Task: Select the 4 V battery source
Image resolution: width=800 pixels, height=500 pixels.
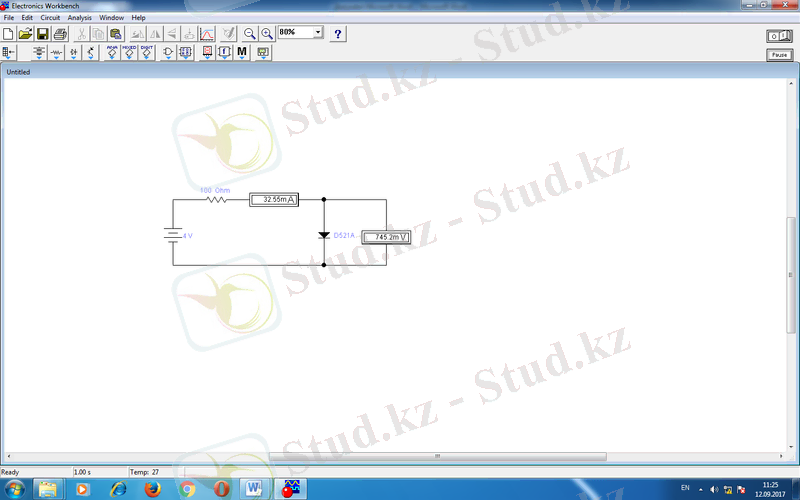Action: (x=173, y=235)
